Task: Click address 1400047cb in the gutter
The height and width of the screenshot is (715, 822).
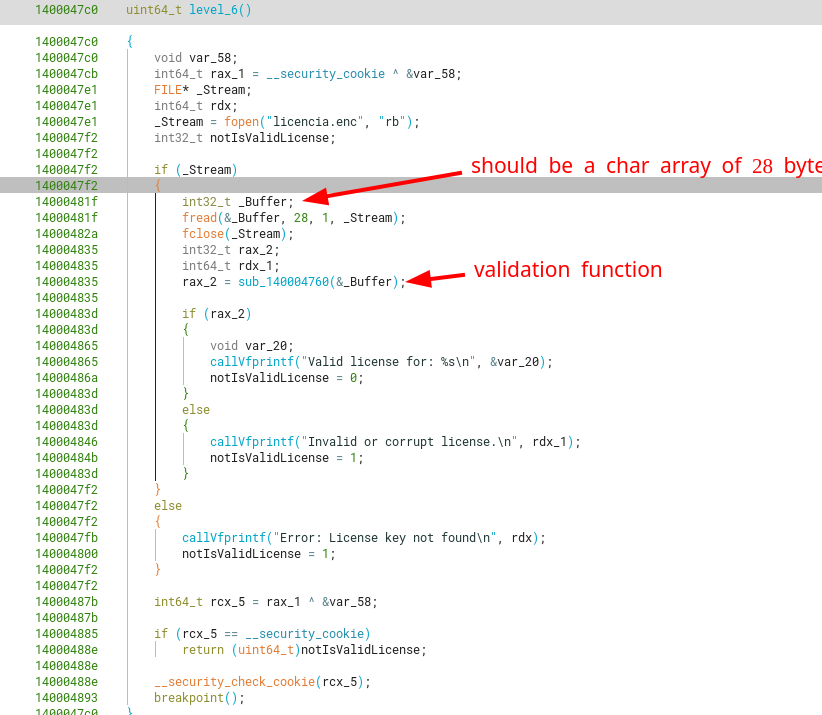Action: 66,74
